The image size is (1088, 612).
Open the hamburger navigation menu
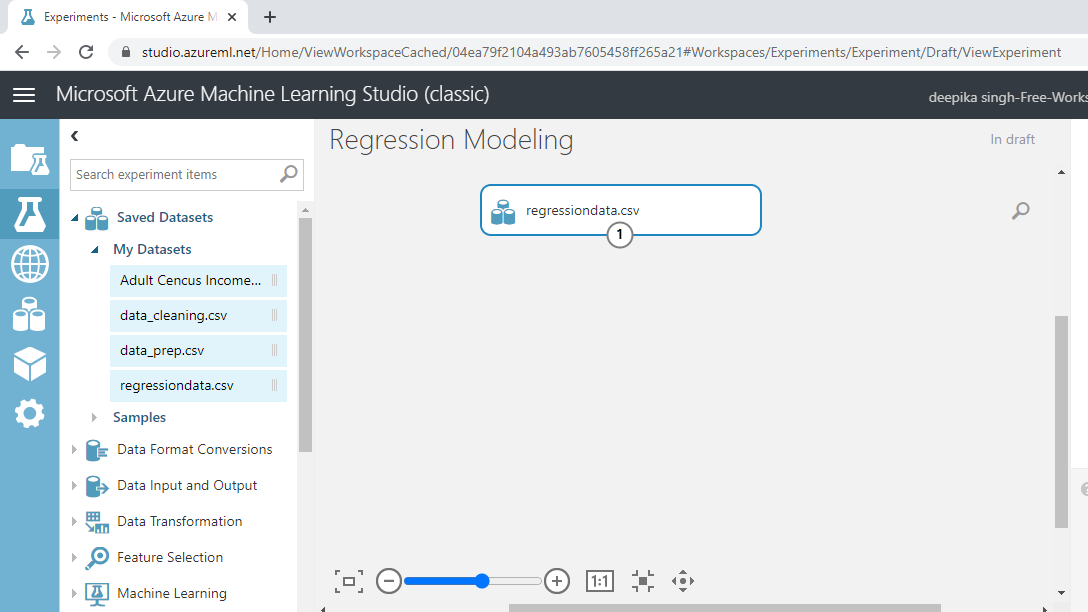tap(24, 94)
